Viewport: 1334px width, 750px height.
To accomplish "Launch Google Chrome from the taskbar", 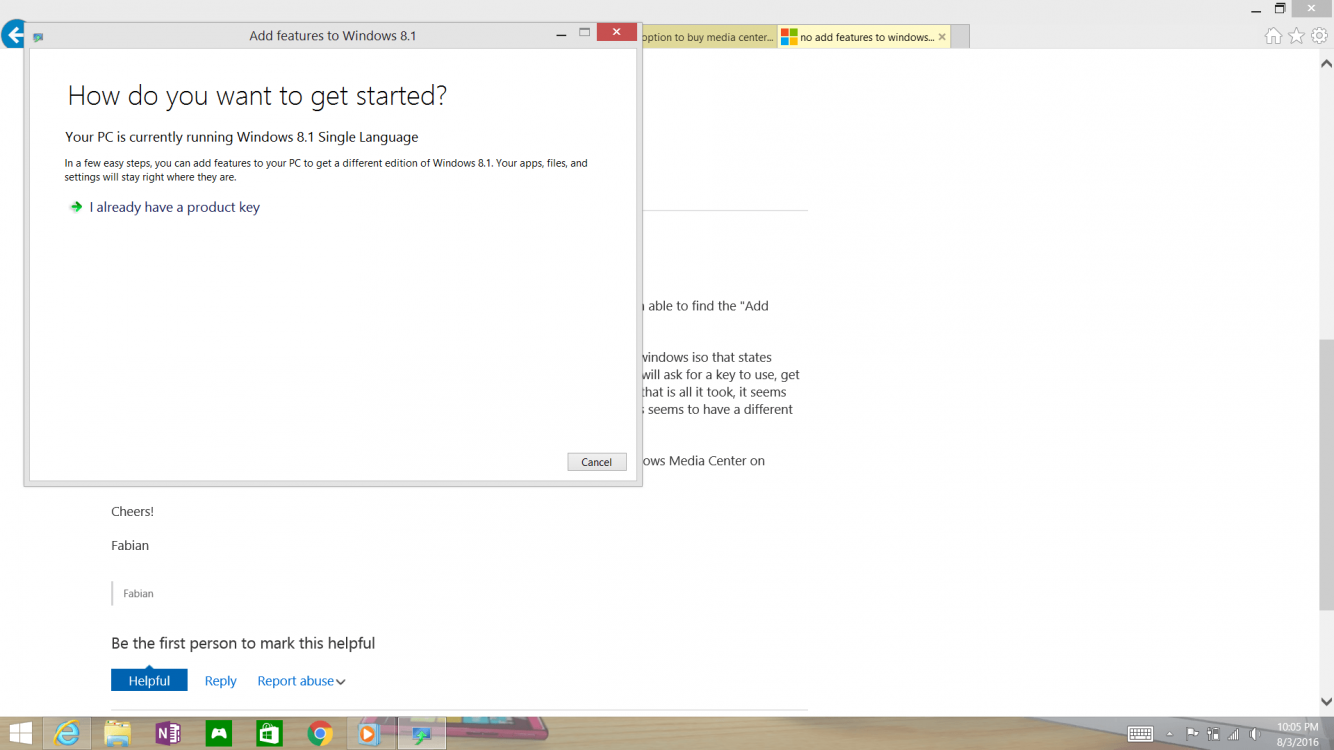I will coord(320,733).
